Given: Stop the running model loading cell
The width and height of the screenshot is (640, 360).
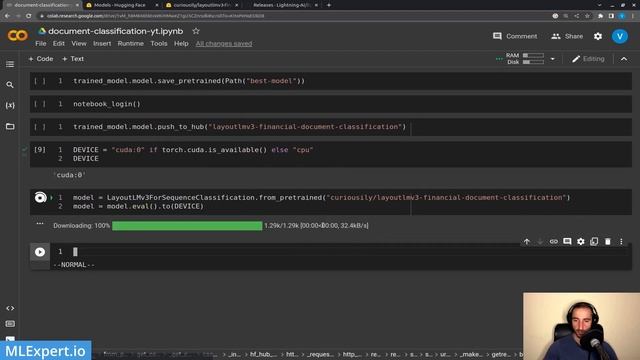Looking at the screenshot, I should point(40,198).
